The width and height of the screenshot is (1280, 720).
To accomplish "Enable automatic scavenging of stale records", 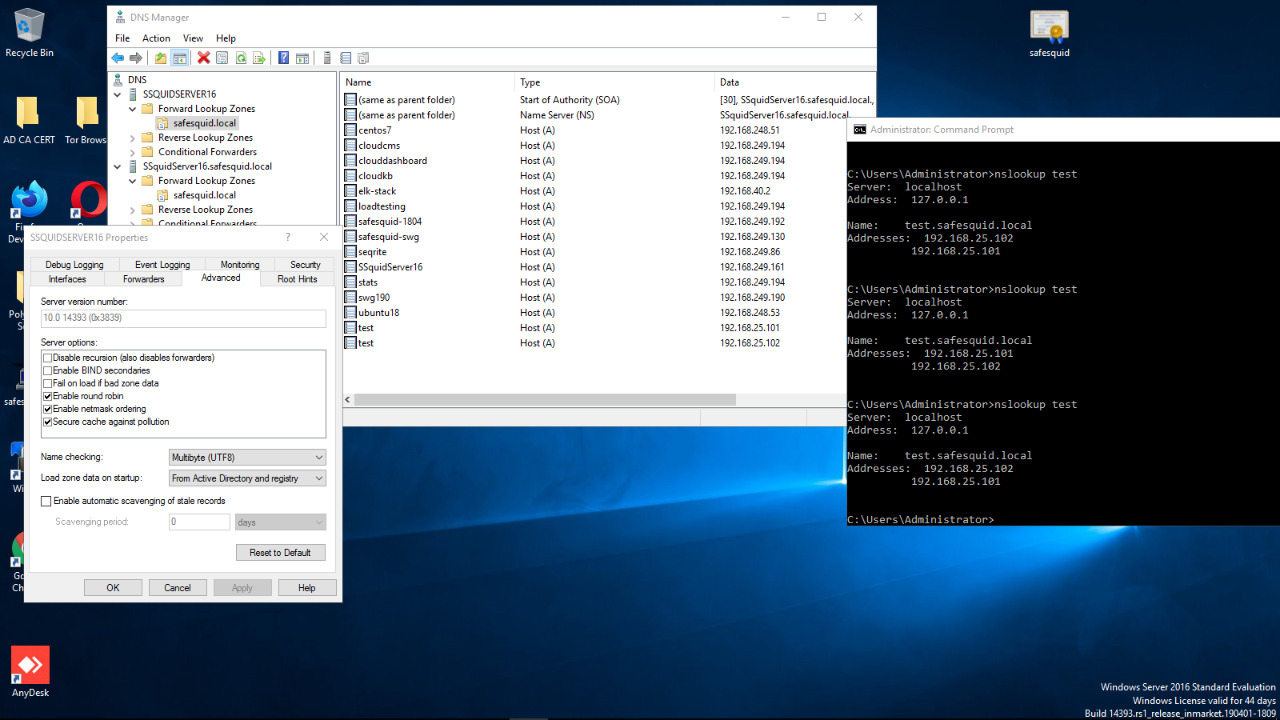I will coord(46,501).
